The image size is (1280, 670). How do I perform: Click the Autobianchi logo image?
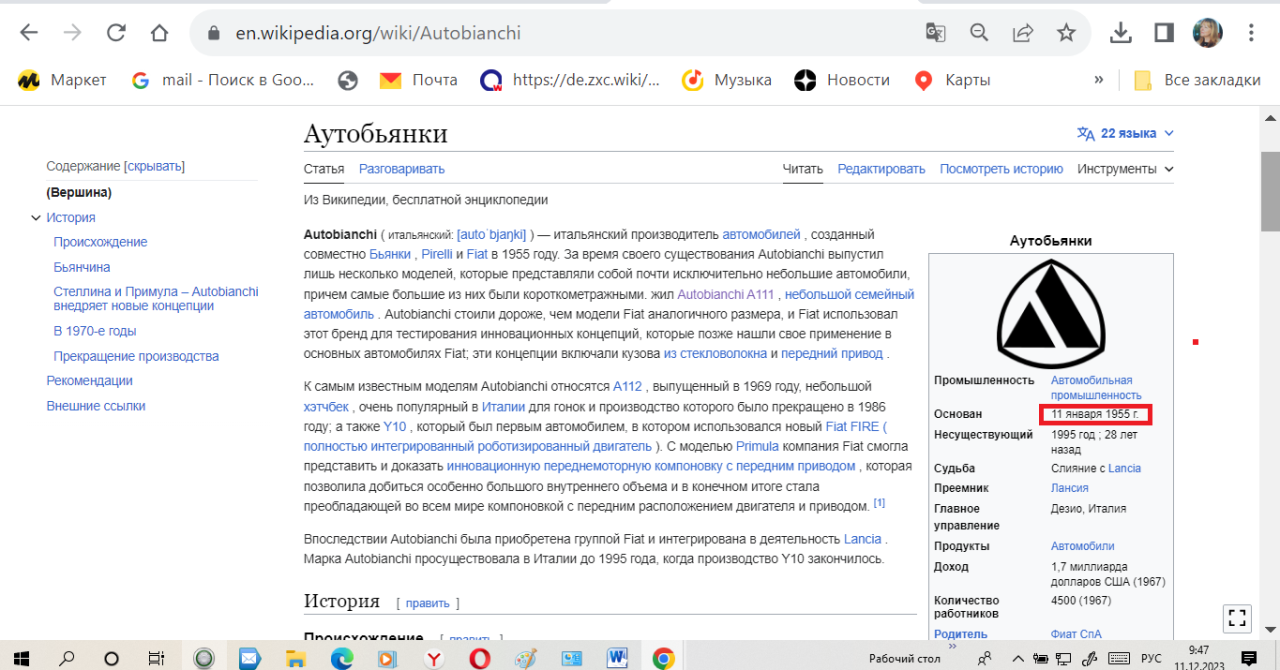(1051, 312)
